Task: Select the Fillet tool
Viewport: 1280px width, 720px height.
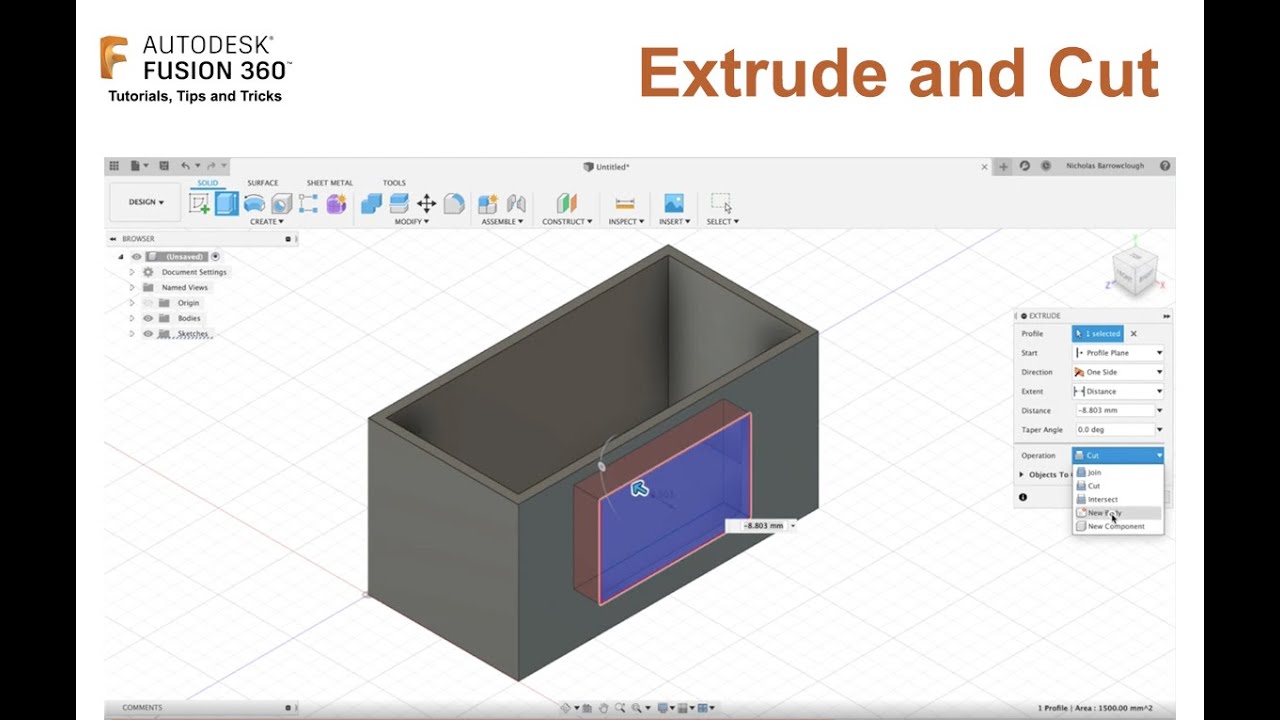Action: tap(454, 204)
